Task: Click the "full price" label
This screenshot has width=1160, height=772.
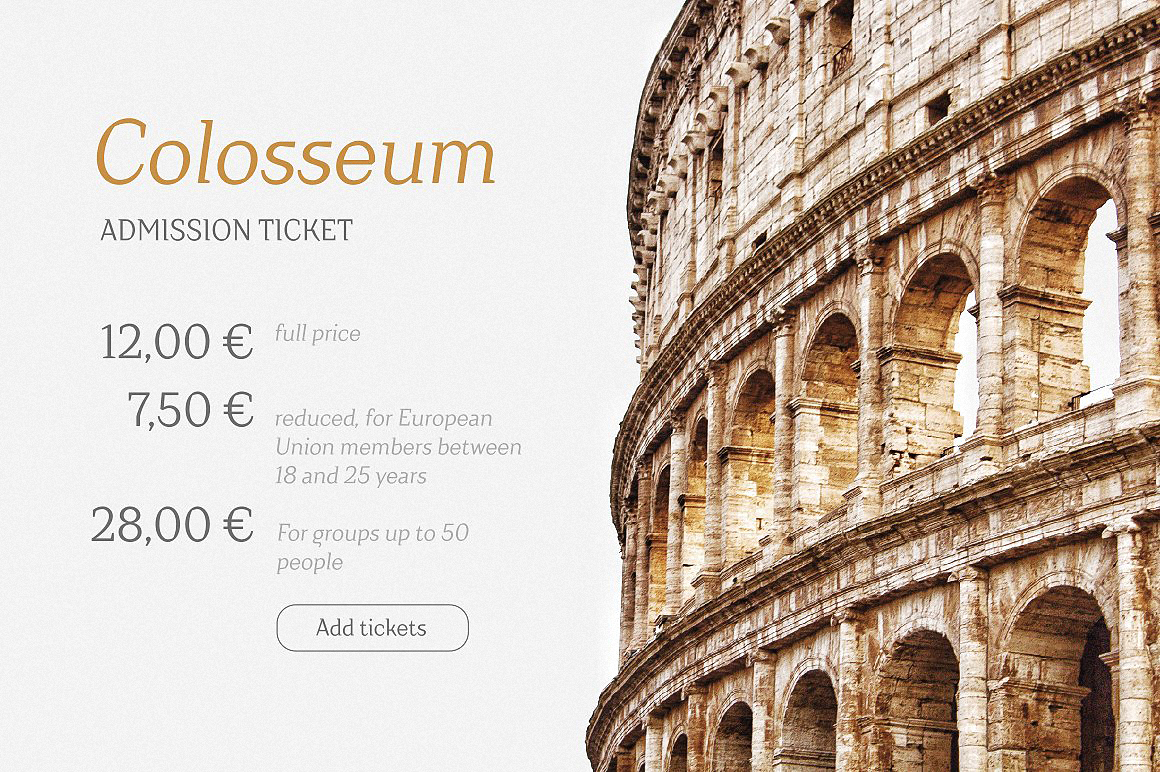Action: [x=317, y=333]
